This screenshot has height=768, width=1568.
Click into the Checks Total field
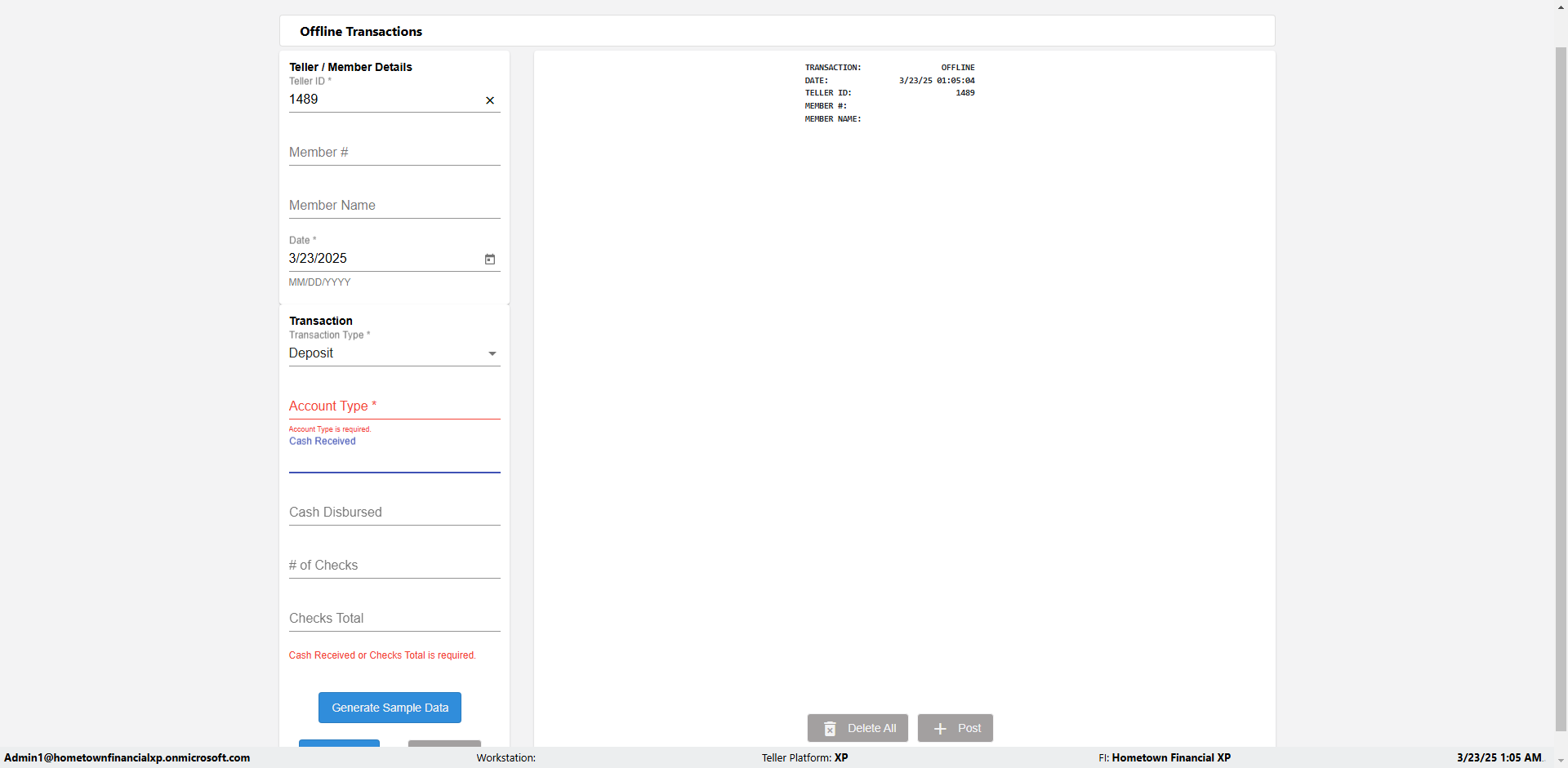pyautogui.click(x=394, y=619)
